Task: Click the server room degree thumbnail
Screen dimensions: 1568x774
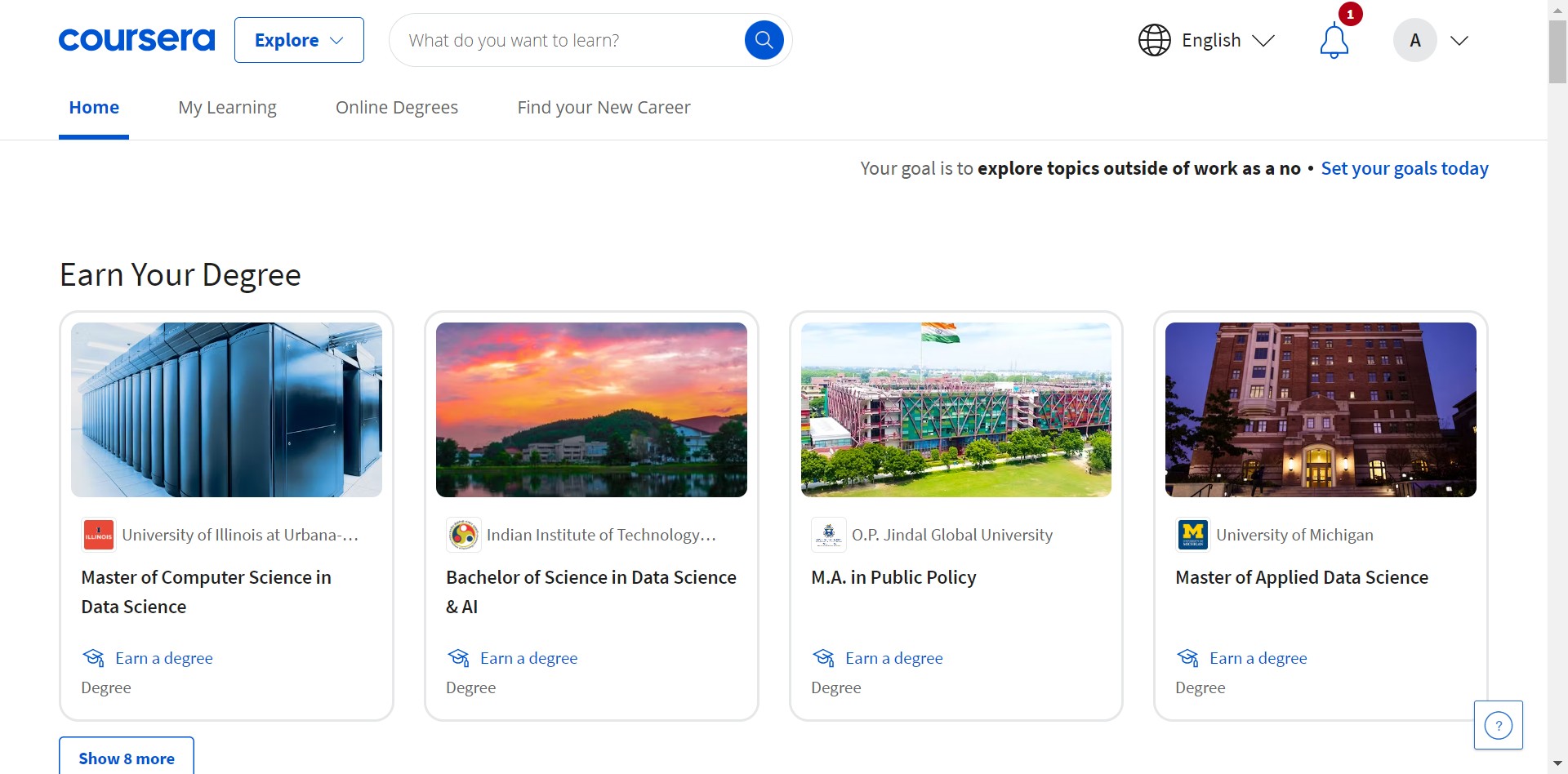Action: tap(226, 410)
